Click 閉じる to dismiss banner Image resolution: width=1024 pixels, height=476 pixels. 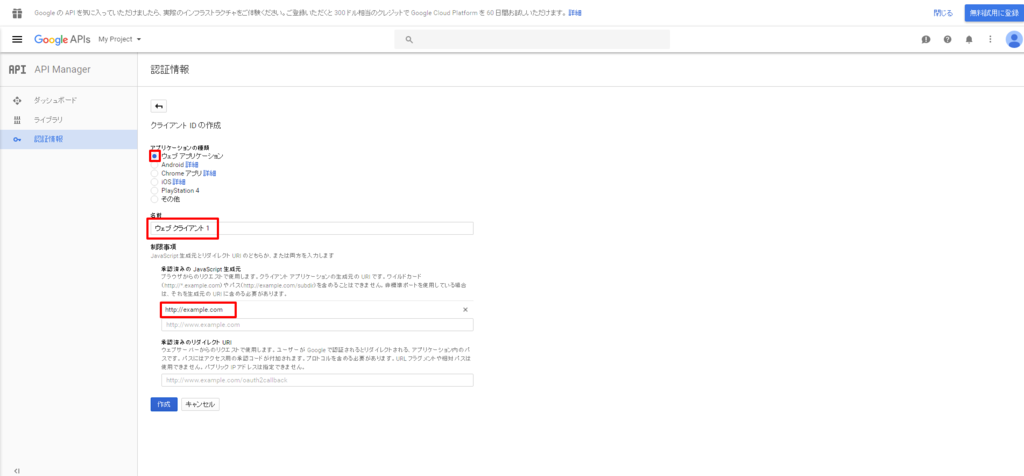point(943,12)
